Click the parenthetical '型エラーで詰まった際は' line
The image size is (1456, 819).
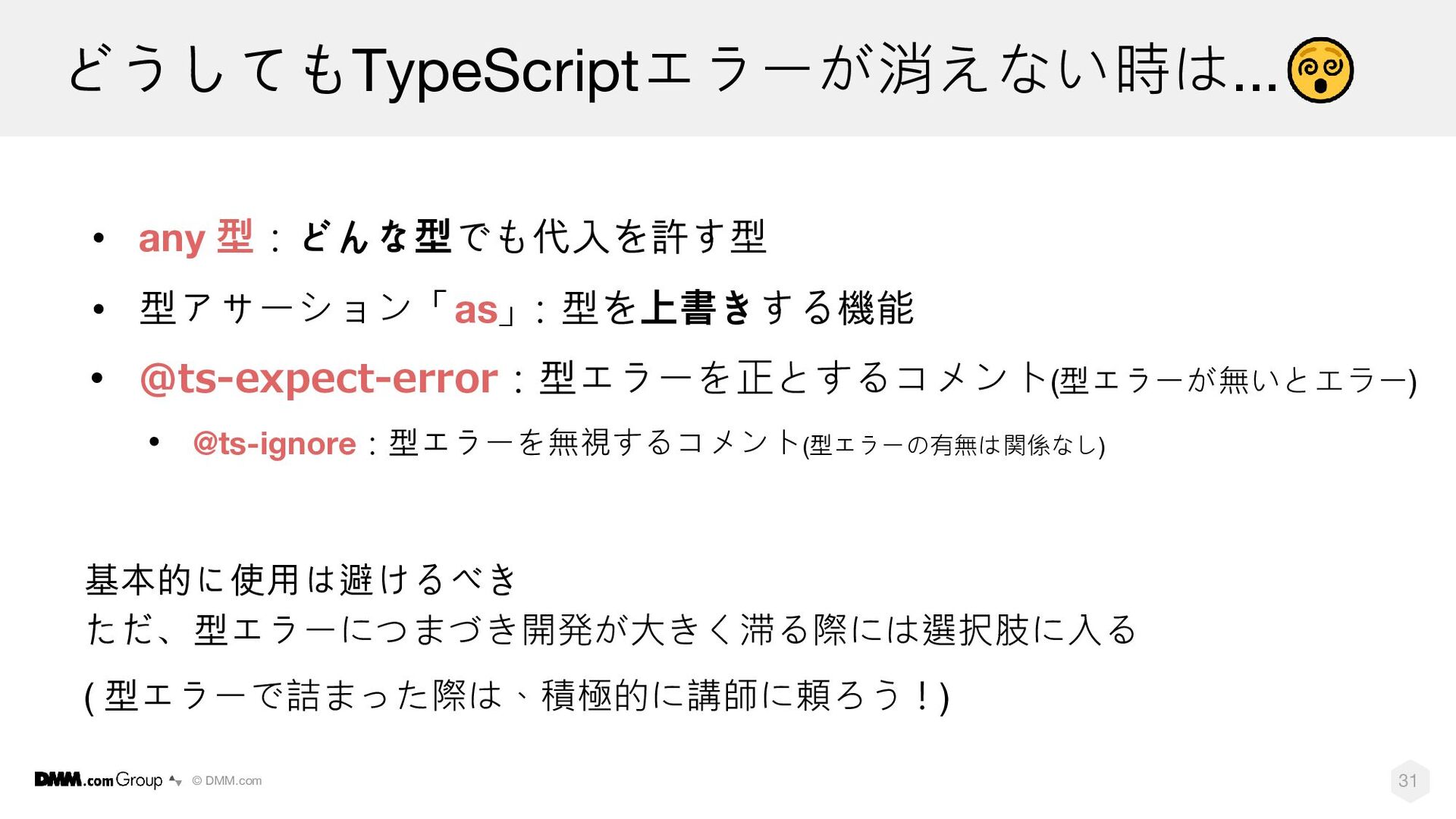(516, 696)
